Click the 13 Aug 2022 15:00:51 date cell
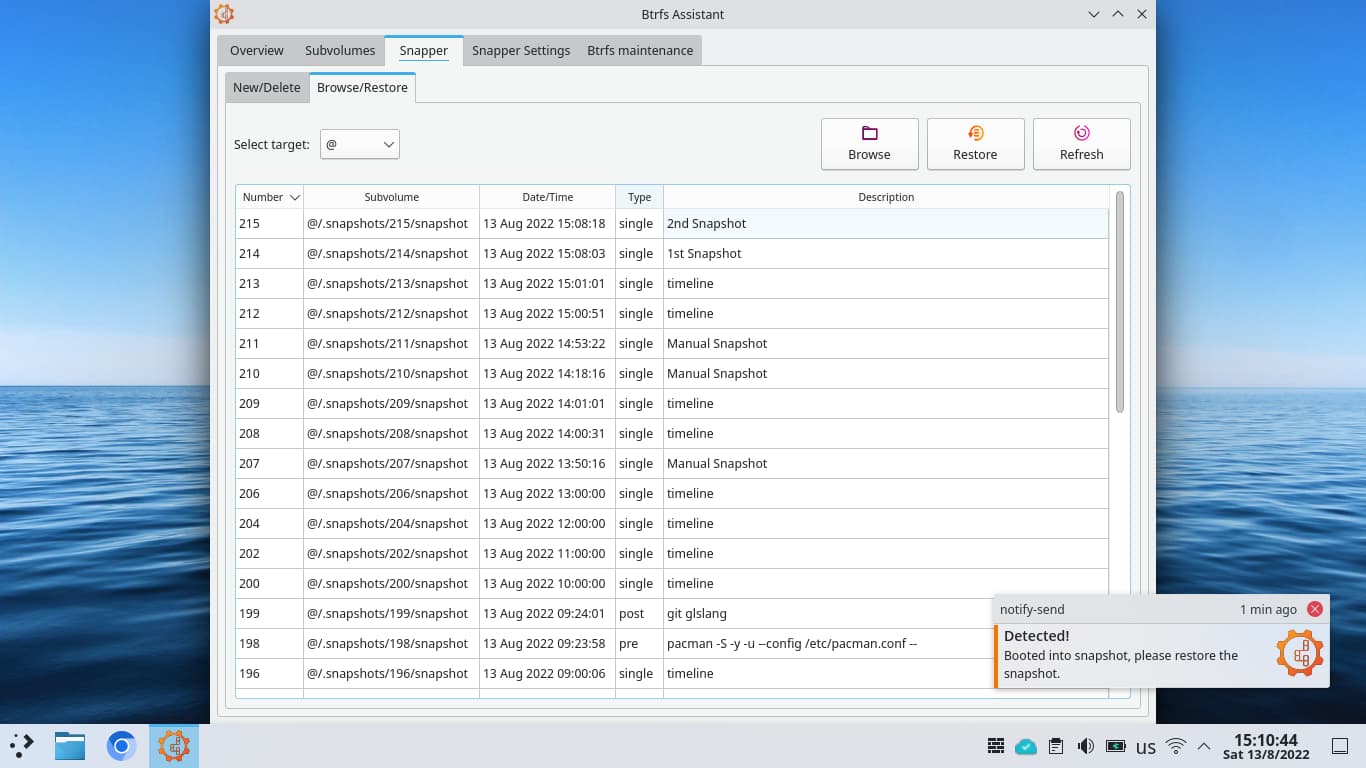 tap(547, 313)
